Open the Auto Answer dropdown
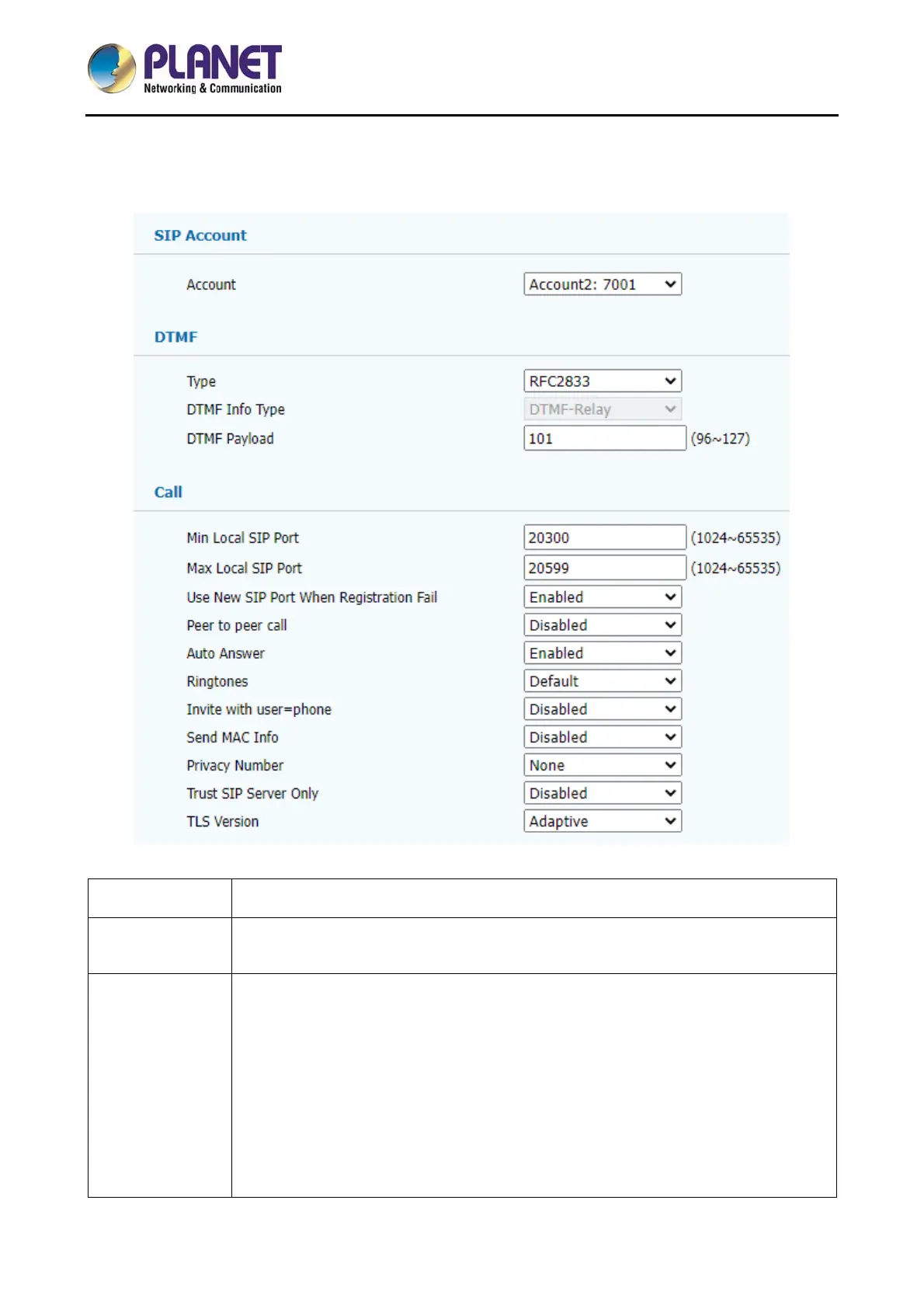Viewport: 924px width, 1308px height. 603,653
